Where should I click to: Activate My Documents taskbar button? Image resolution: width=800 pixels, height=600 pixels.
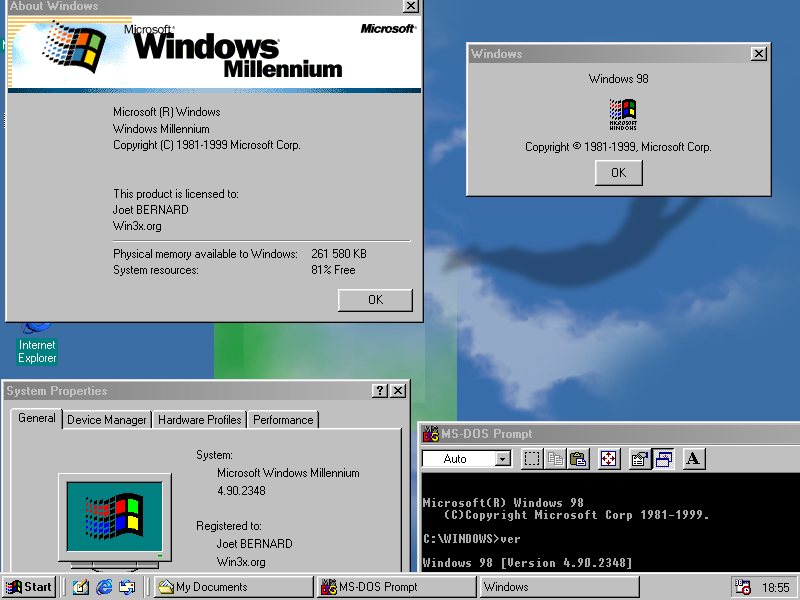(x=232, y=587)
